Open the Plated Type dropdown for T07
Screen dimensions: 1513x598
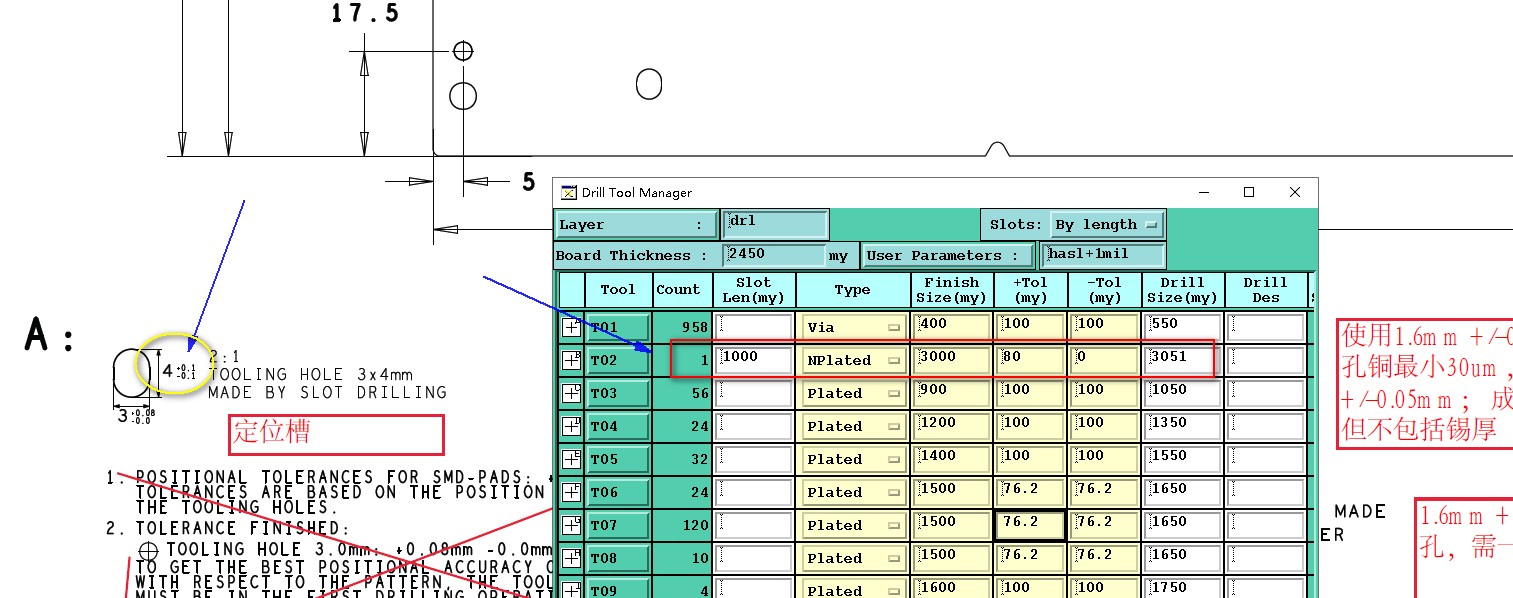pos(854,525)
